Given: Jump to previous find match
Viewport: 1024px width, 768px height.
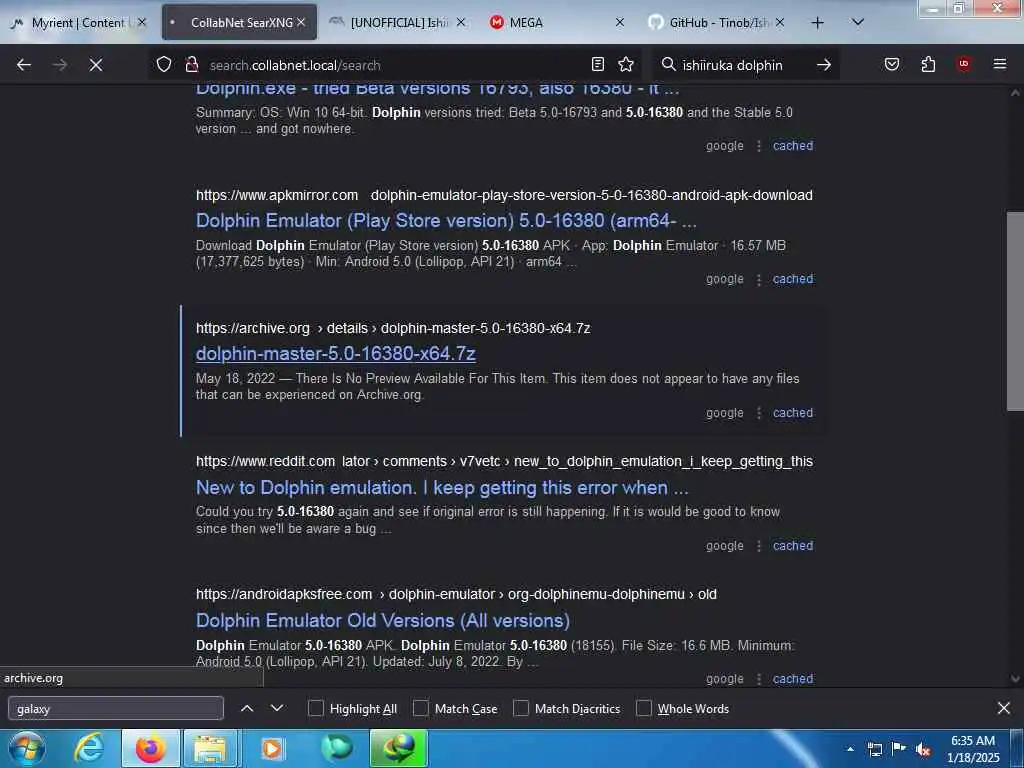Looking at the screenshot, I should click(247, 708).
